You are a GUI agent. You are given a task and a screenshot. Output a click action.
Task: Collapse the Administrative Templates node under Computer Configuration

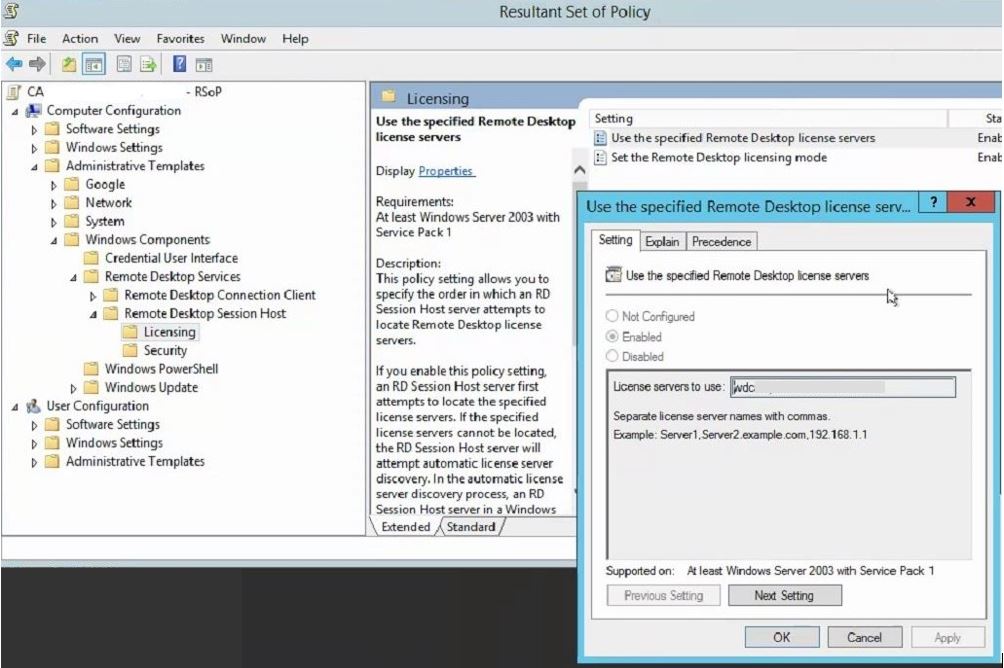(x=36, y=167)
